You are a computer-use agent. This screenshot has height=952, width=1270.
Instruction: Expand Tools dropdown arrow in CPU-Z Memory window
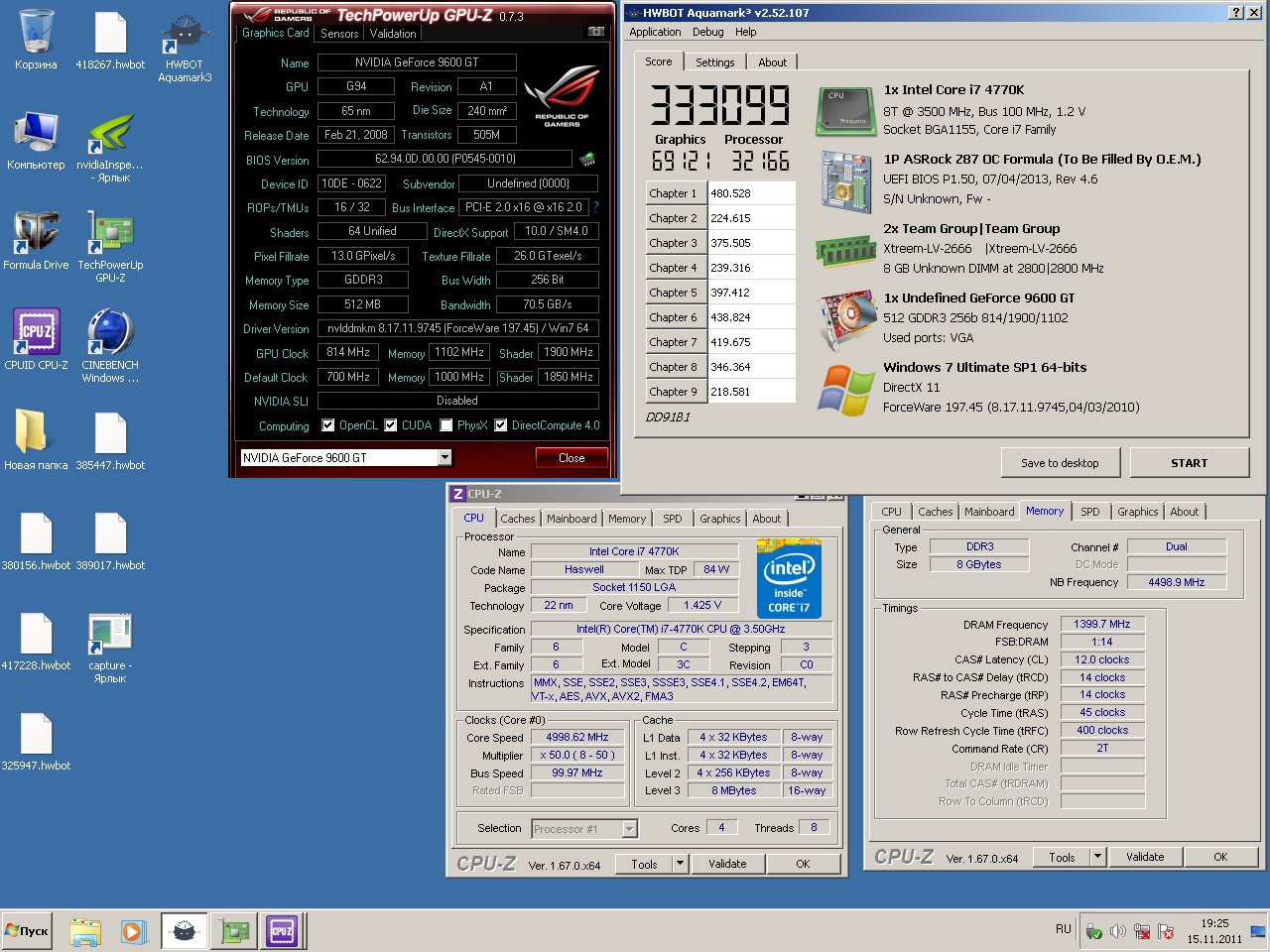tap(1097, 857)
